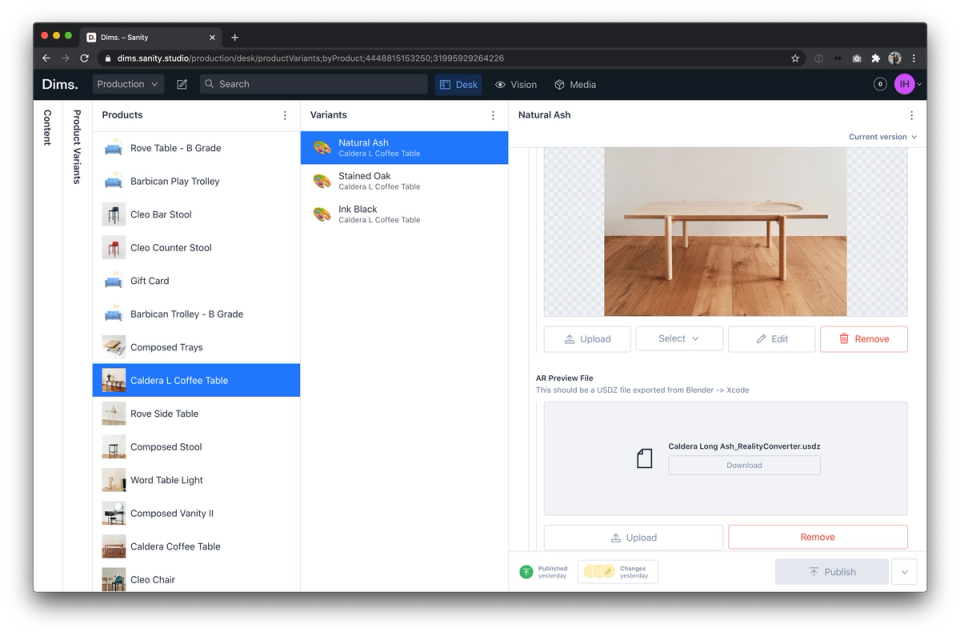
Task: Select the Content vertical pane tab
Action: coord(47,127)
